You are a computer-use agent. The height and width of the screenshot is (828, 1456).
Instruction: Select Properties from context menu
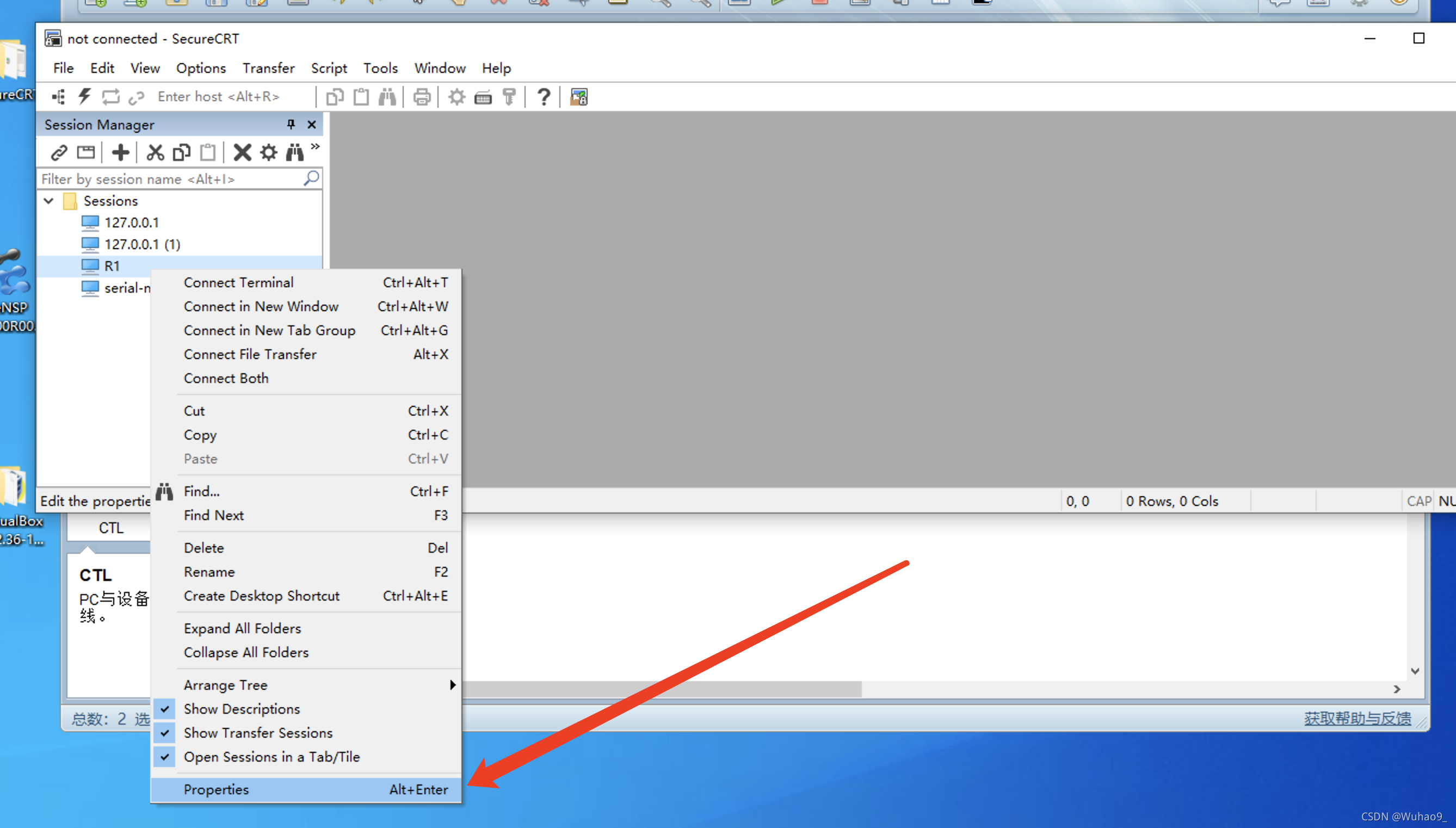[x=216, y=789]
